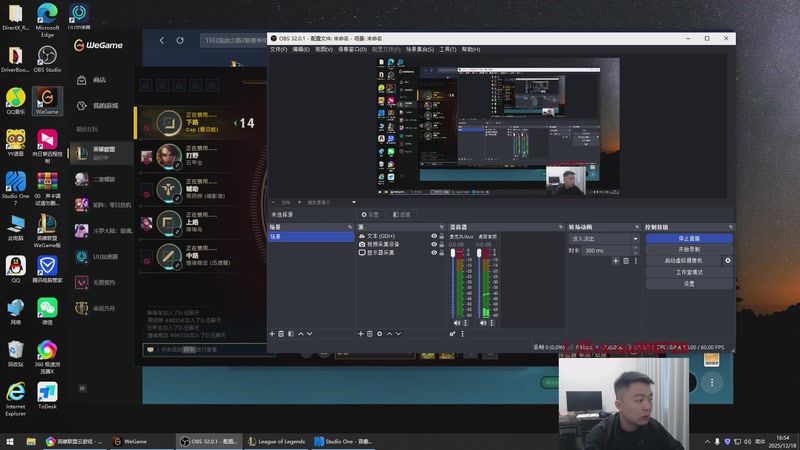Move the scene down with the arrow
Screen dimensions: 800x450
310,334
